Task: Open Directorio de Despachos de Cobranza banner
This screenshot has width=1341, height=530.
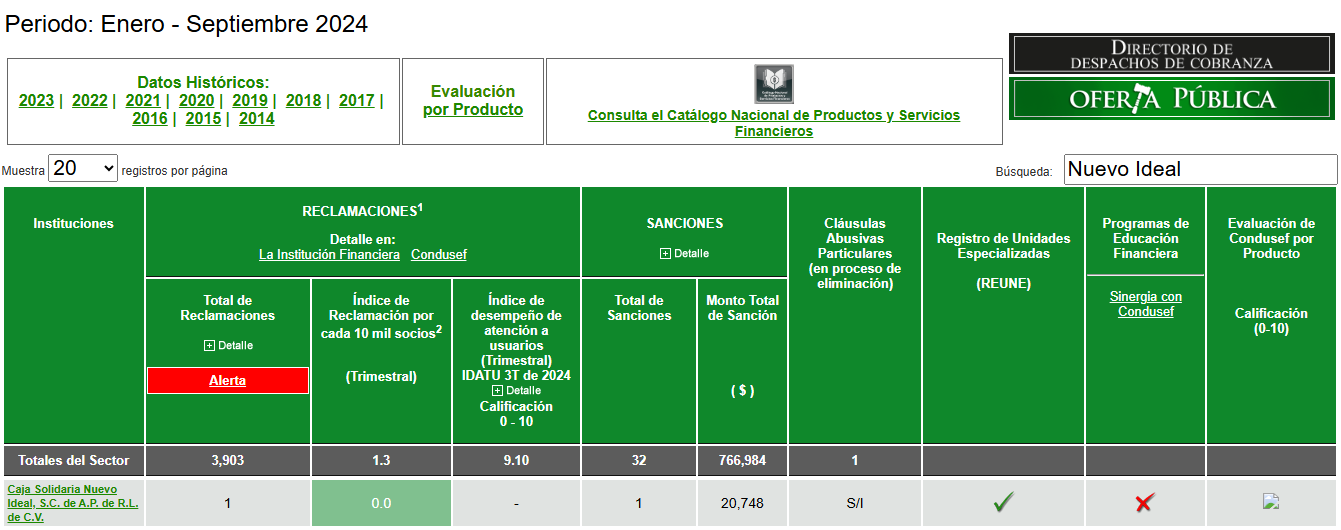Action: click(x=1172, y=54)
